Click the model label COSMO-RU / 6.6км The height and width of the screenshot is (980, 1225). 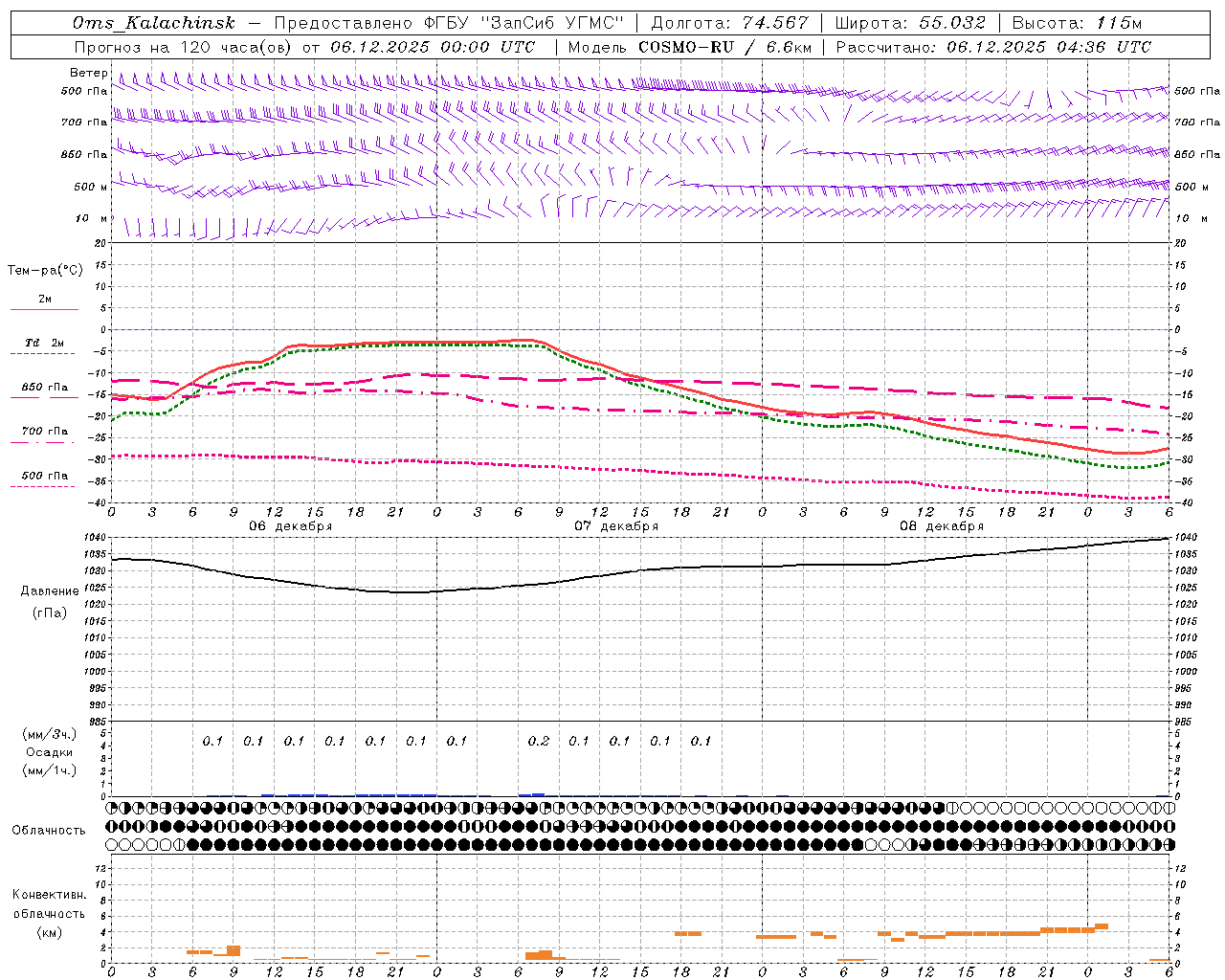[724, 47]
